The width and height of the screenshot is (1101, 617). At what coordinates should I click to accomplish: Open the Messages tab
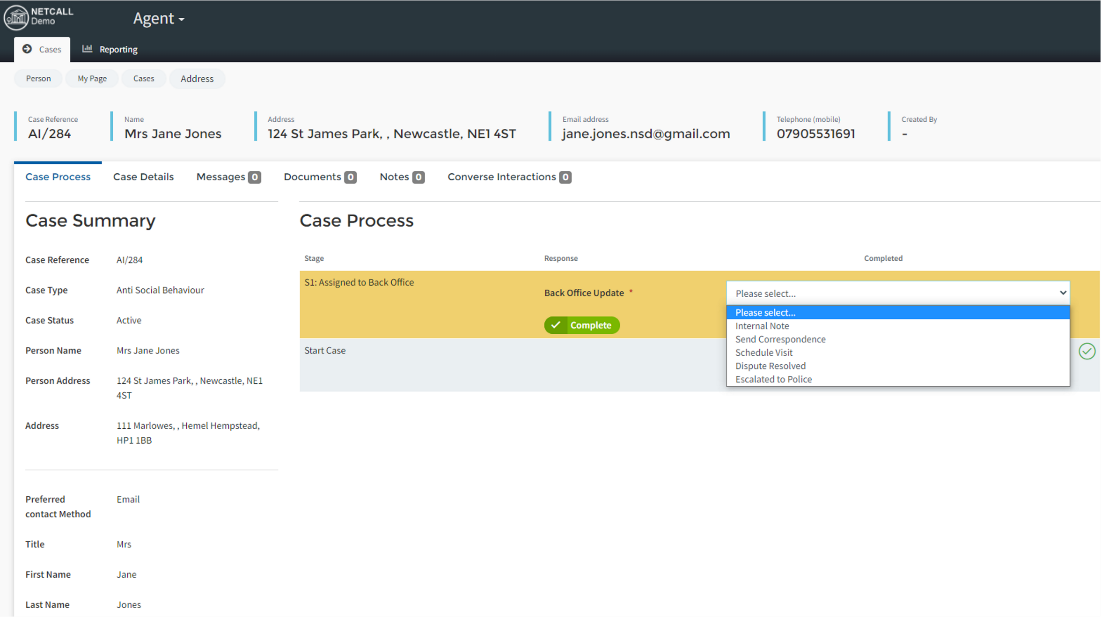point(227,177)
